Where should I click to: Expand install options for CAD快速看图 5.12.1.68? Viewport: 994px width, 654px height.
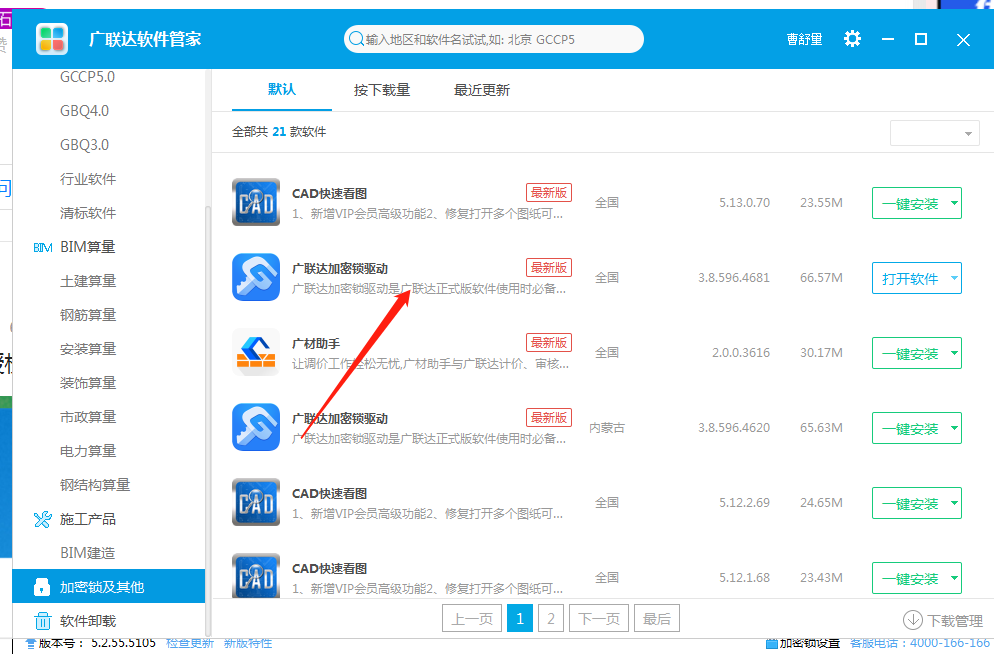(954, 578)
